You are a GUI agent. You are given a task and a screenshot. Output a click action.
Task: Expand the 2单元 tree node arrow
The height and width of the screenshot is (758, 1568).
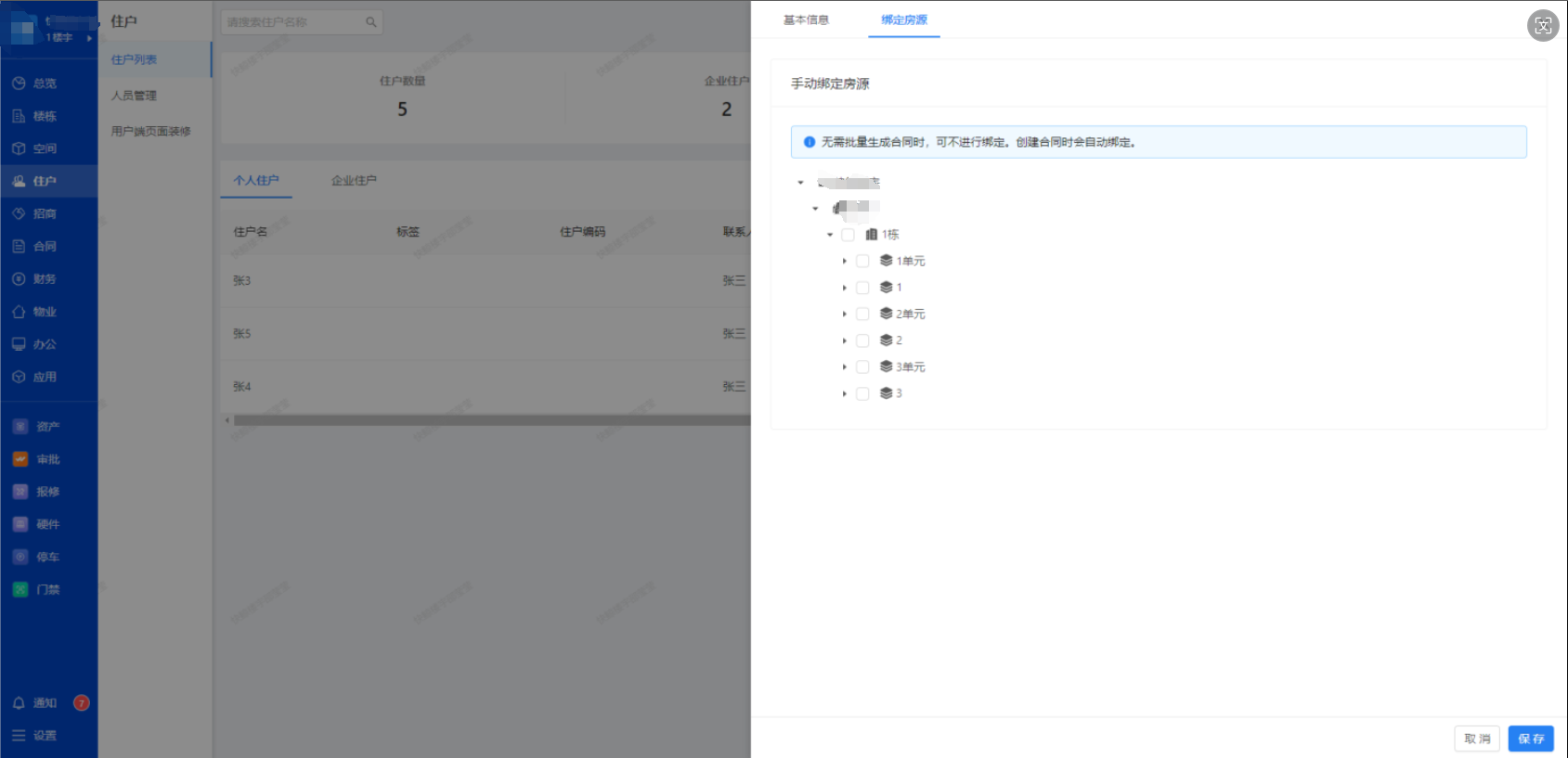(844, 315)
